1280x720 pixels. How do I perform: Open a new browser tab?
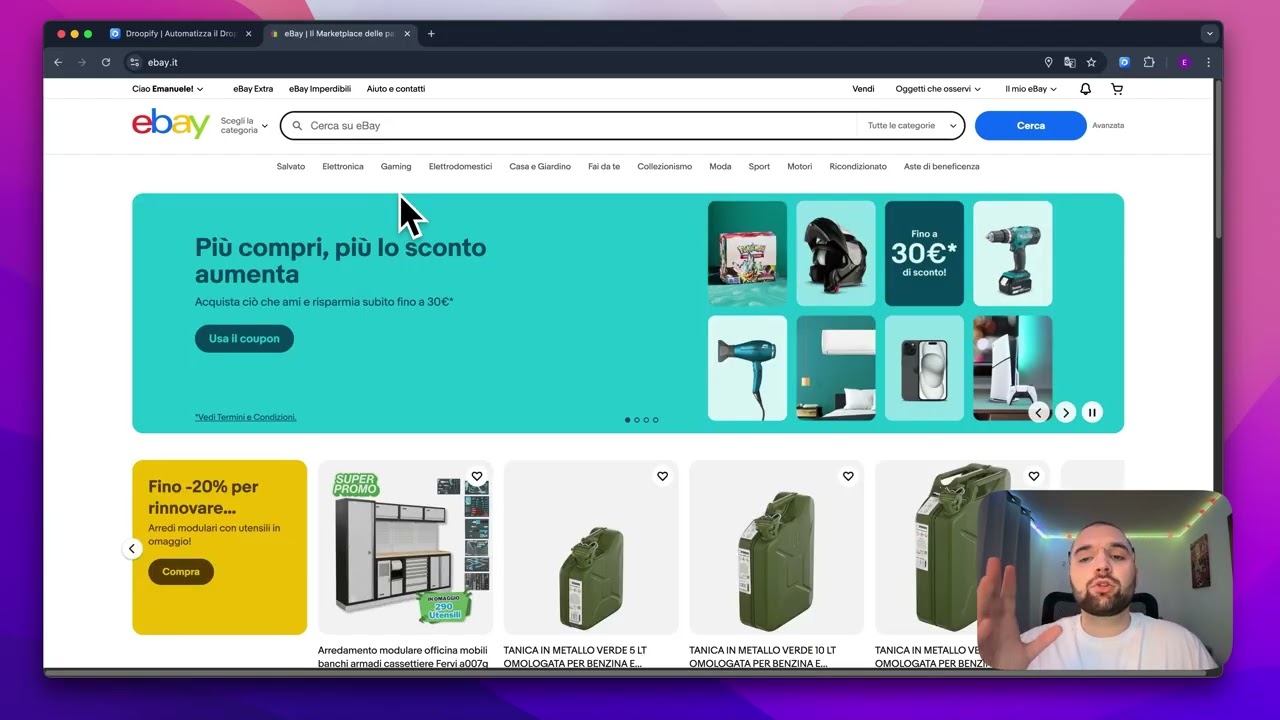pos(431,34)
